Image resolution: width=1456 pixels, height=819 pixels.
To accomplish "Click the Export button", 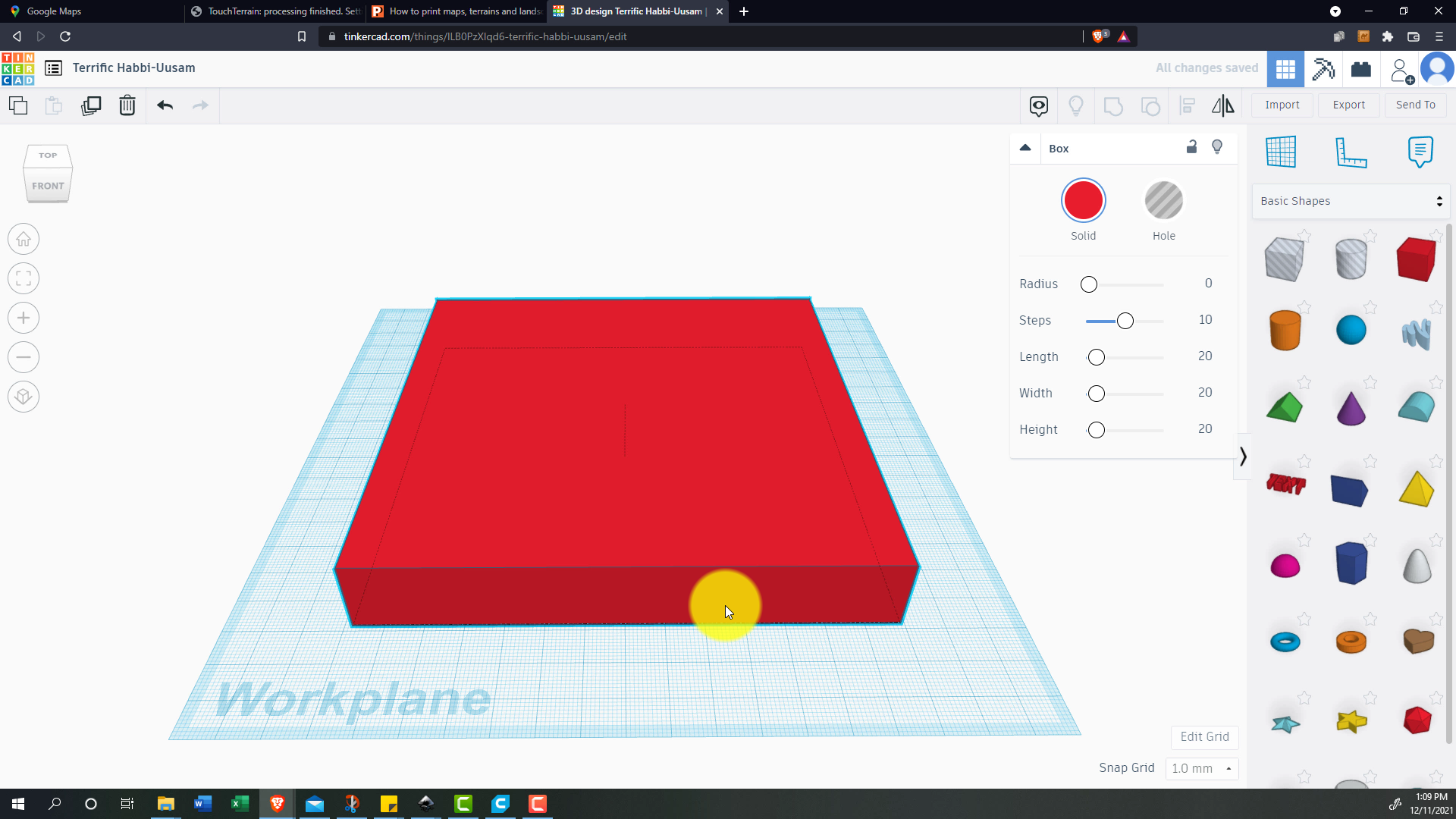I will coord(1349,104).
